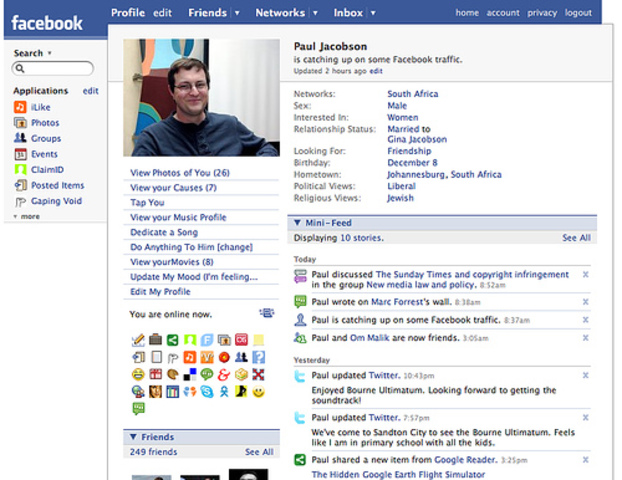The height and width of the screenshot is (480, 622).
Task: Collapse the Friends section triangle
Action: coord(133,437)
